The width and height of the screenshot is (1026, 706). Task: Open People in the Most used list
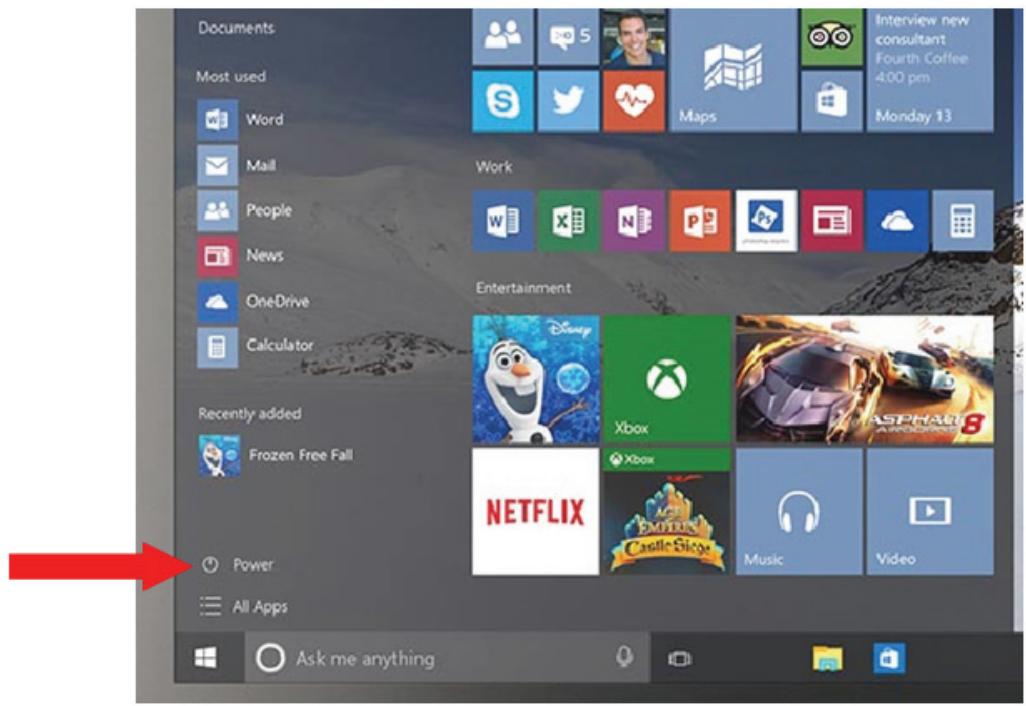tap(245, 210)
